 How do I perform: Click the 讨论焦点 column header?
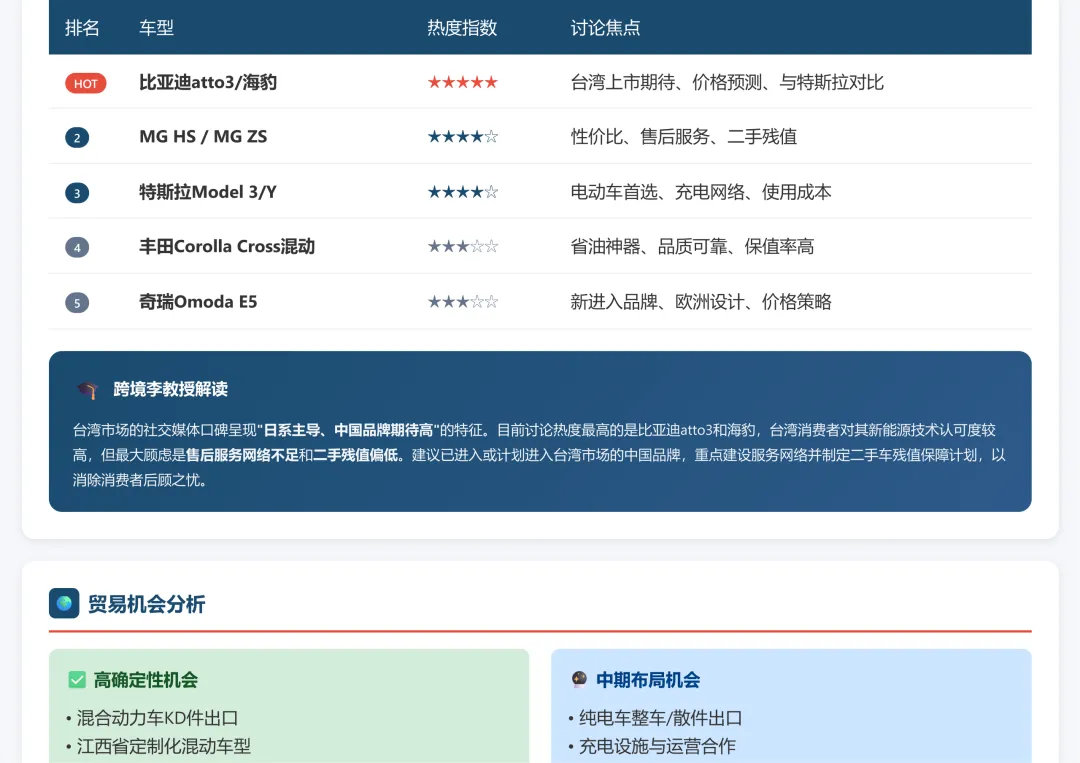604,28
